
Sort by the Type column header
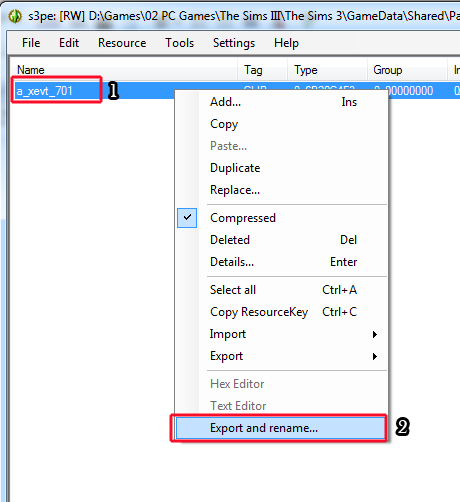tap(327, 70)
